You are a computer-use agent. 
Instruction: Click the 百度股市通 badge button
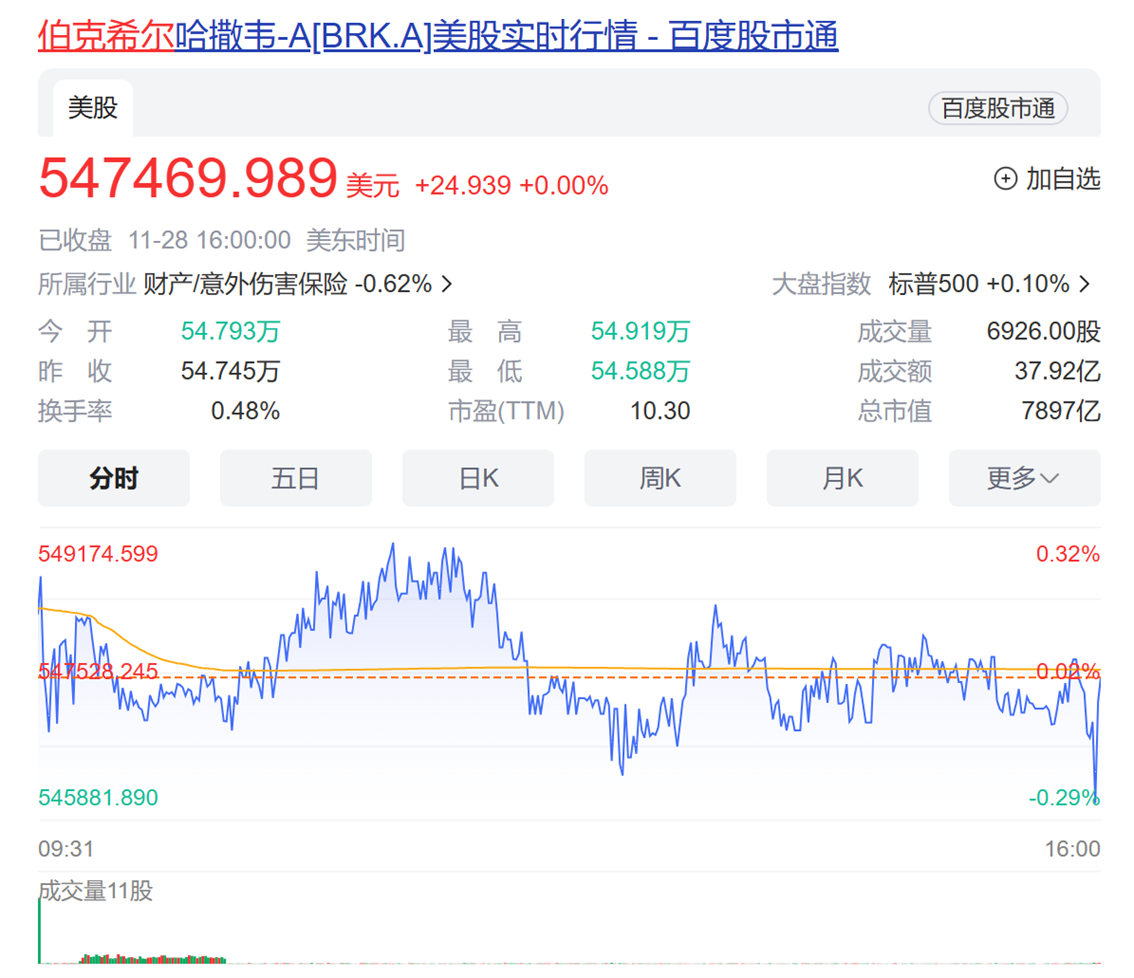coord(998,109)
